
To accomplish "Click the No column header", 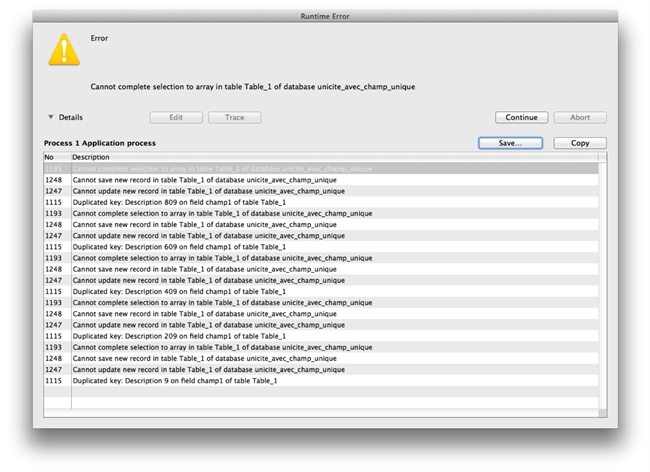I will click(56, 157).
